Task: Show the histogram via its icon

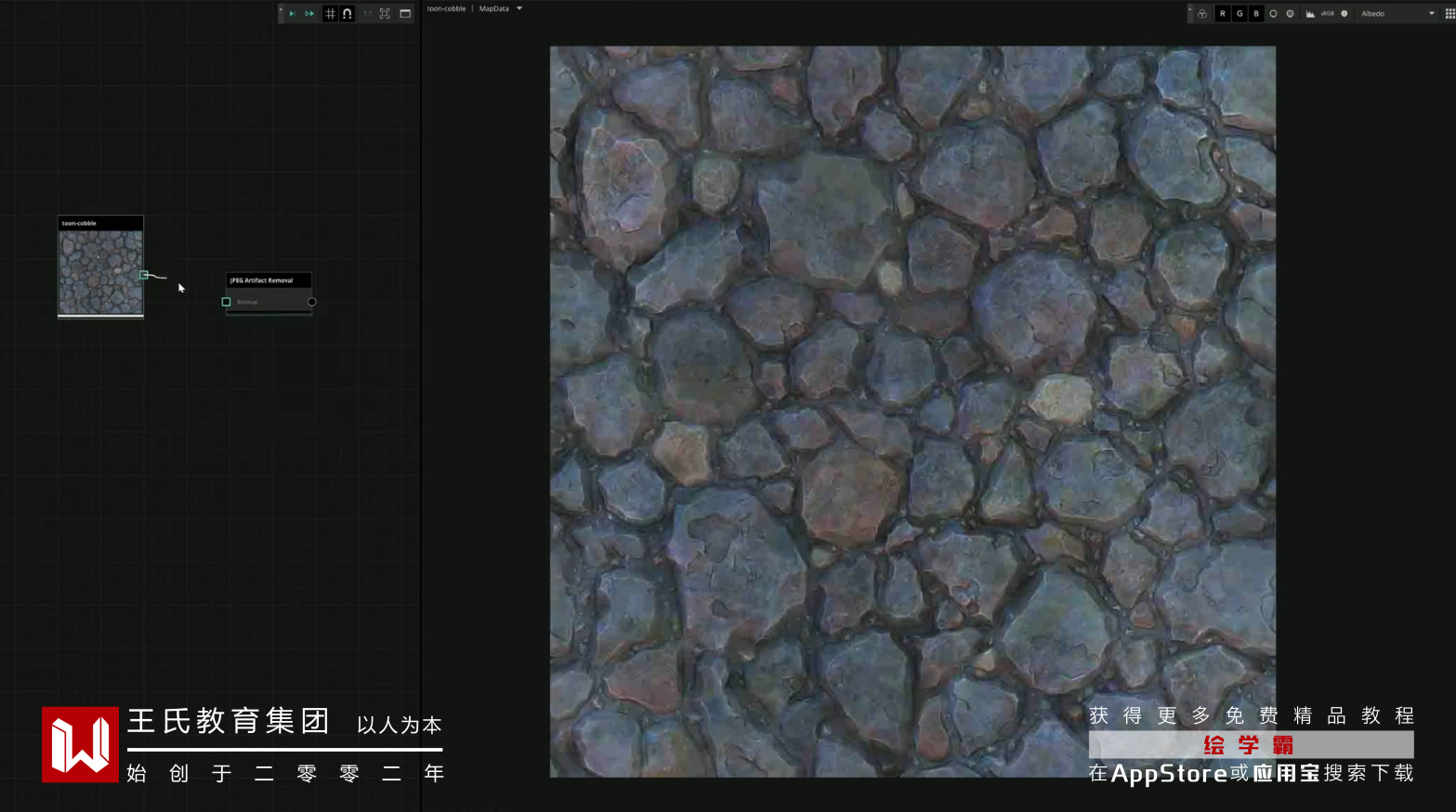Action: coord(1310,14)
